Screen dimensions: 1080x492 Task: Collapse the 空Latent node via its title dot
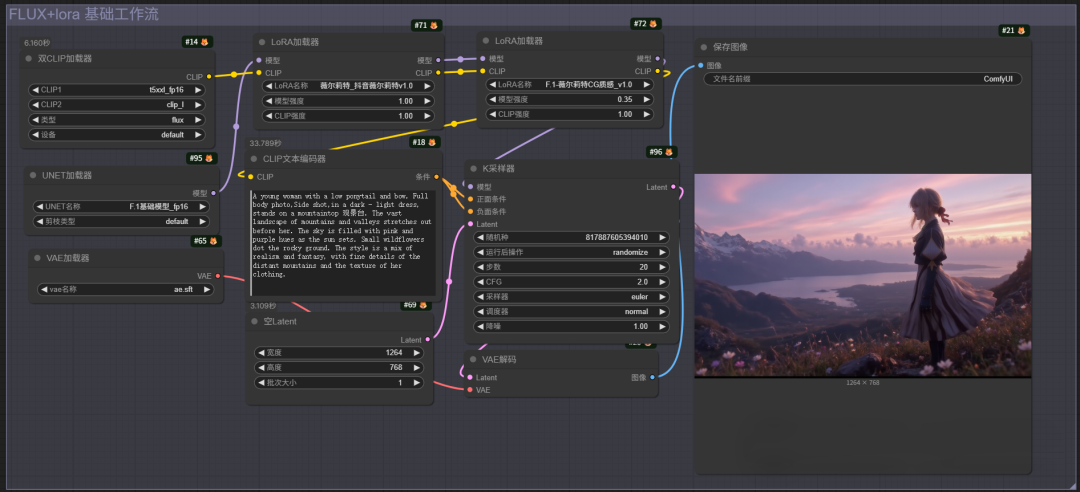click(254, 322)
